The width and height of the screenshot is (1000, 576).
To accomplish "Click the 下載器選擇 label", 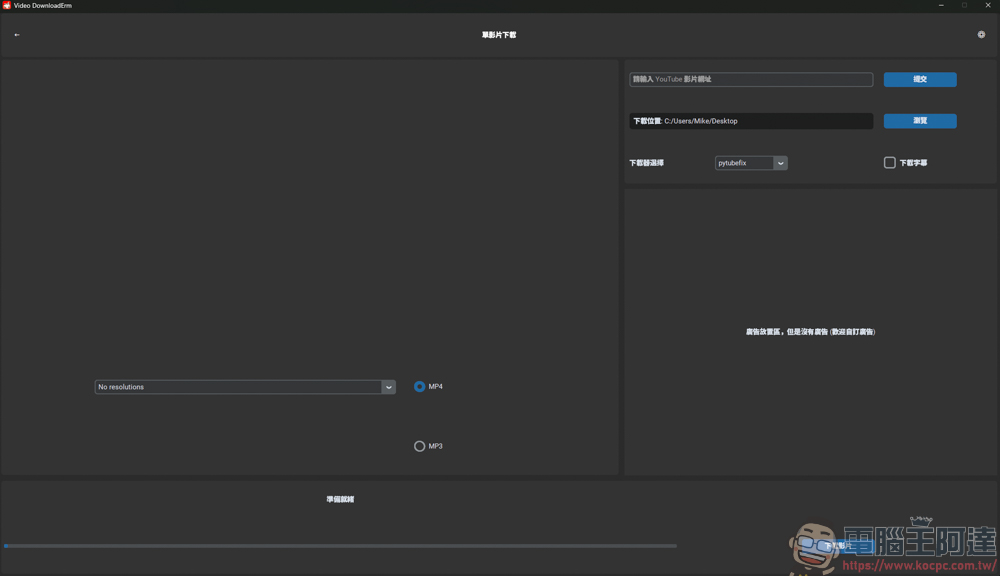I will (x=646, y=163).
